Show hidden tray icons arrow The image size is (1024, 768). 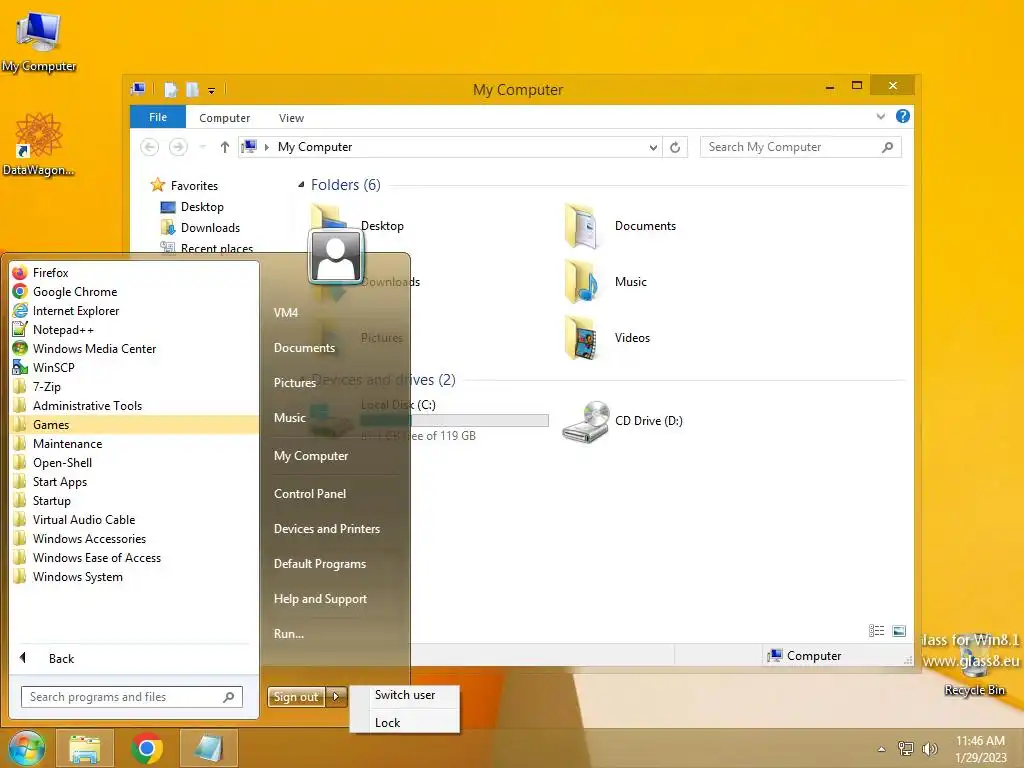click(882, 749)
